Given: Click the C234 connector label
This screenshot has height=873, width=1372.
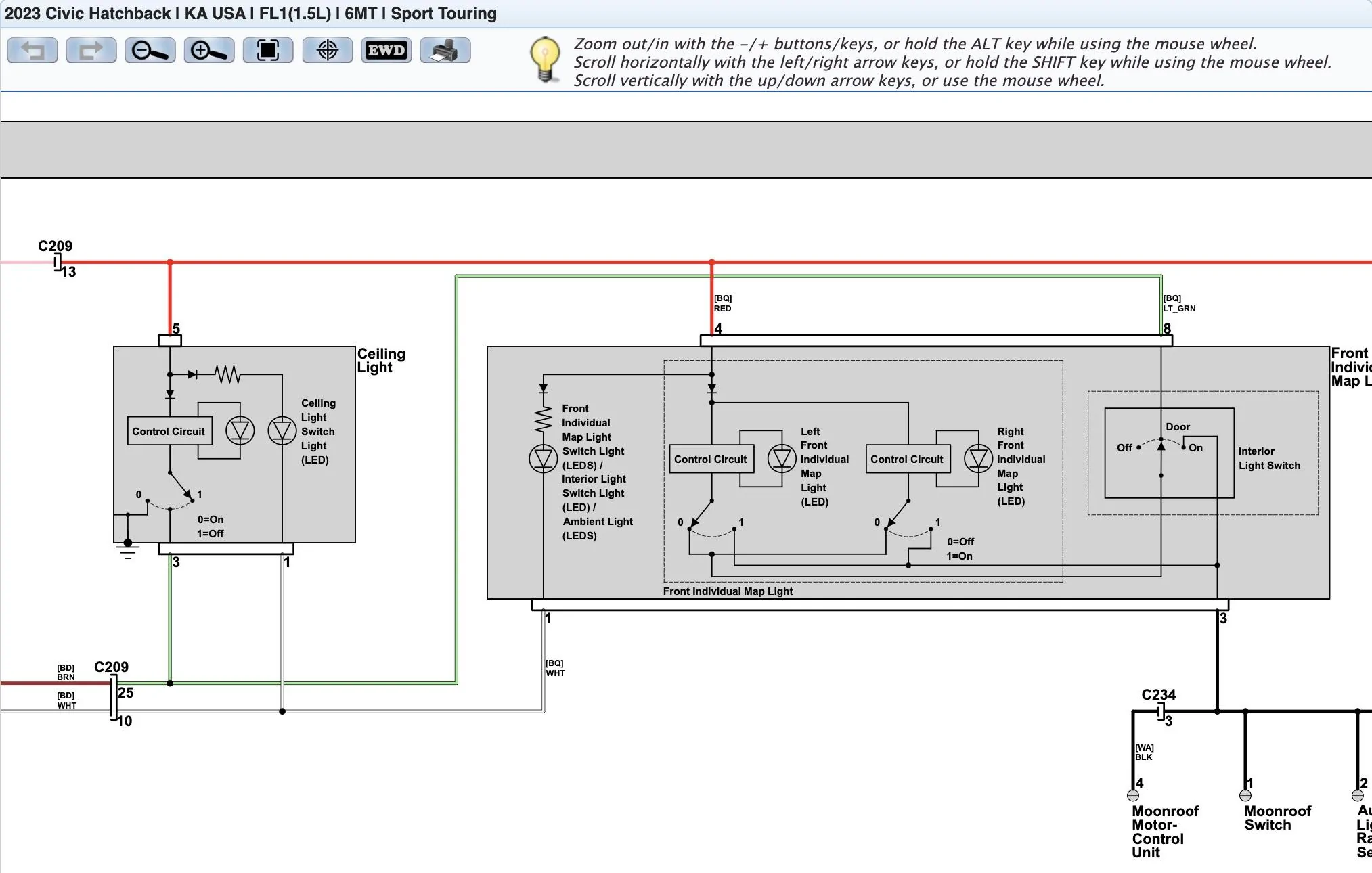Looking at the screenshot, I should coord(1158,694).
